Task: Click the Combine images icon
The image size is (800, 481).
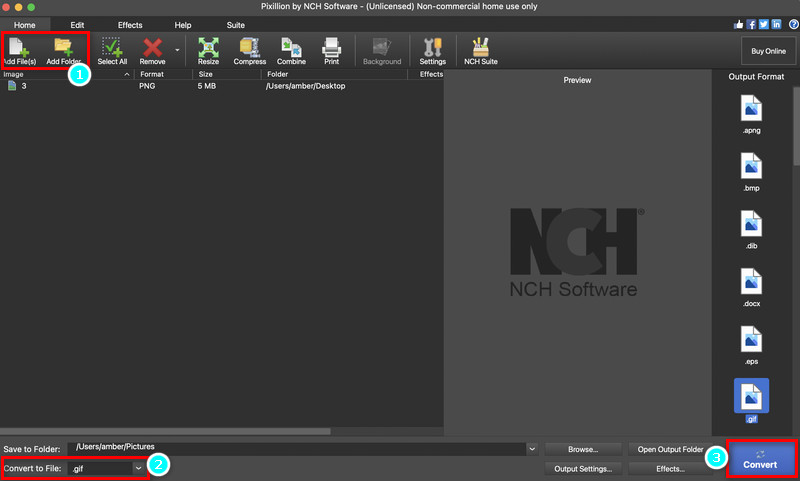Action: click(291, 51)
